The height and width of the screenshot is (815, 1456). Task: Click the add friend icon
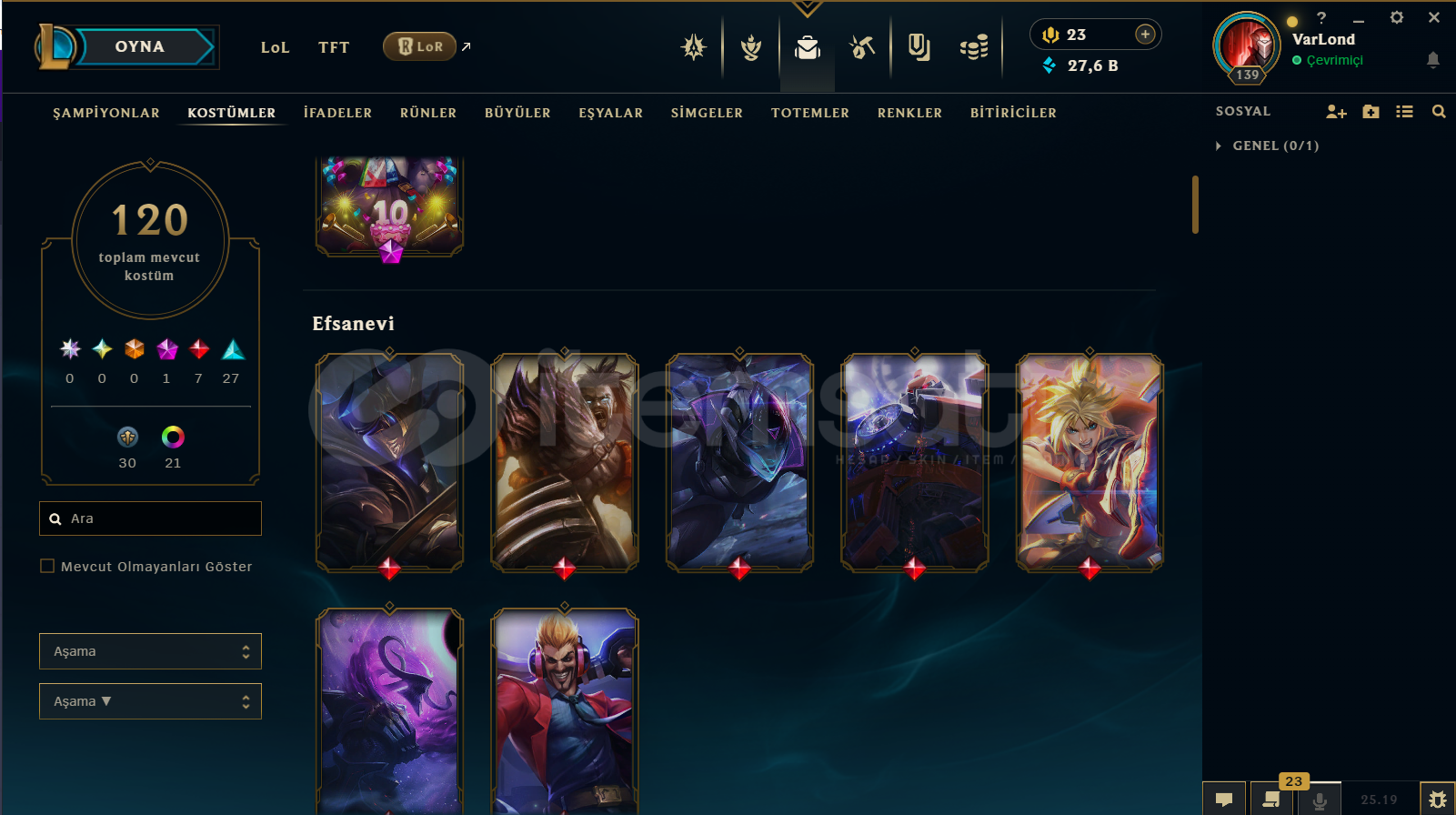1336,112
